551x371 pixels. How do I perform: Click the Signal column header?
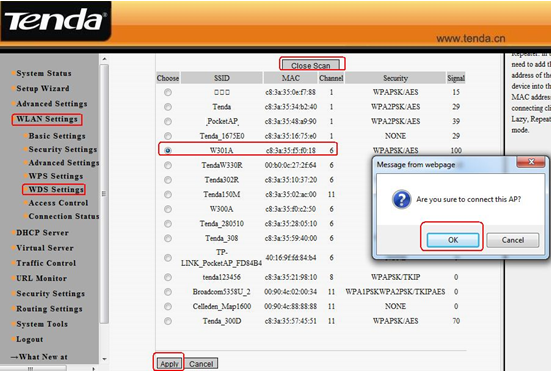tap(456, 78)
